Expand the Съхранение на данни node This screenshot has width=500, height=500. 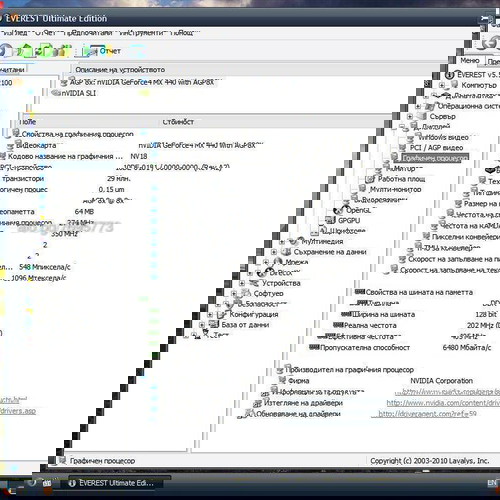(274, 252)
